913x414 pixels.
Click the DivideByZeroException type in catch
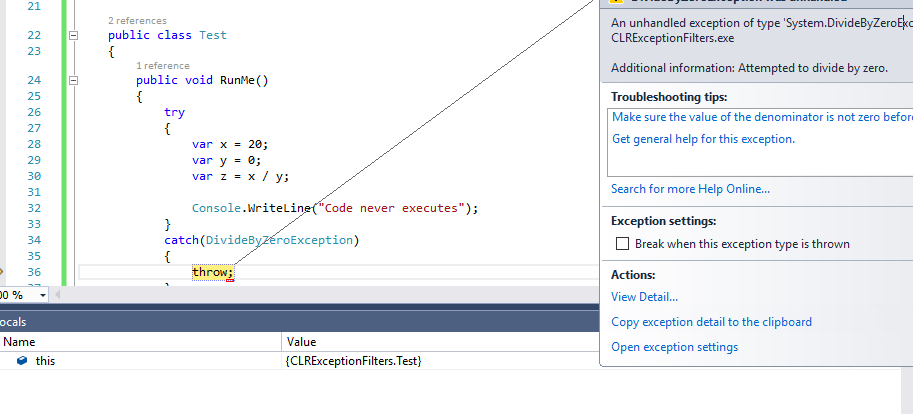click(279, 240)
